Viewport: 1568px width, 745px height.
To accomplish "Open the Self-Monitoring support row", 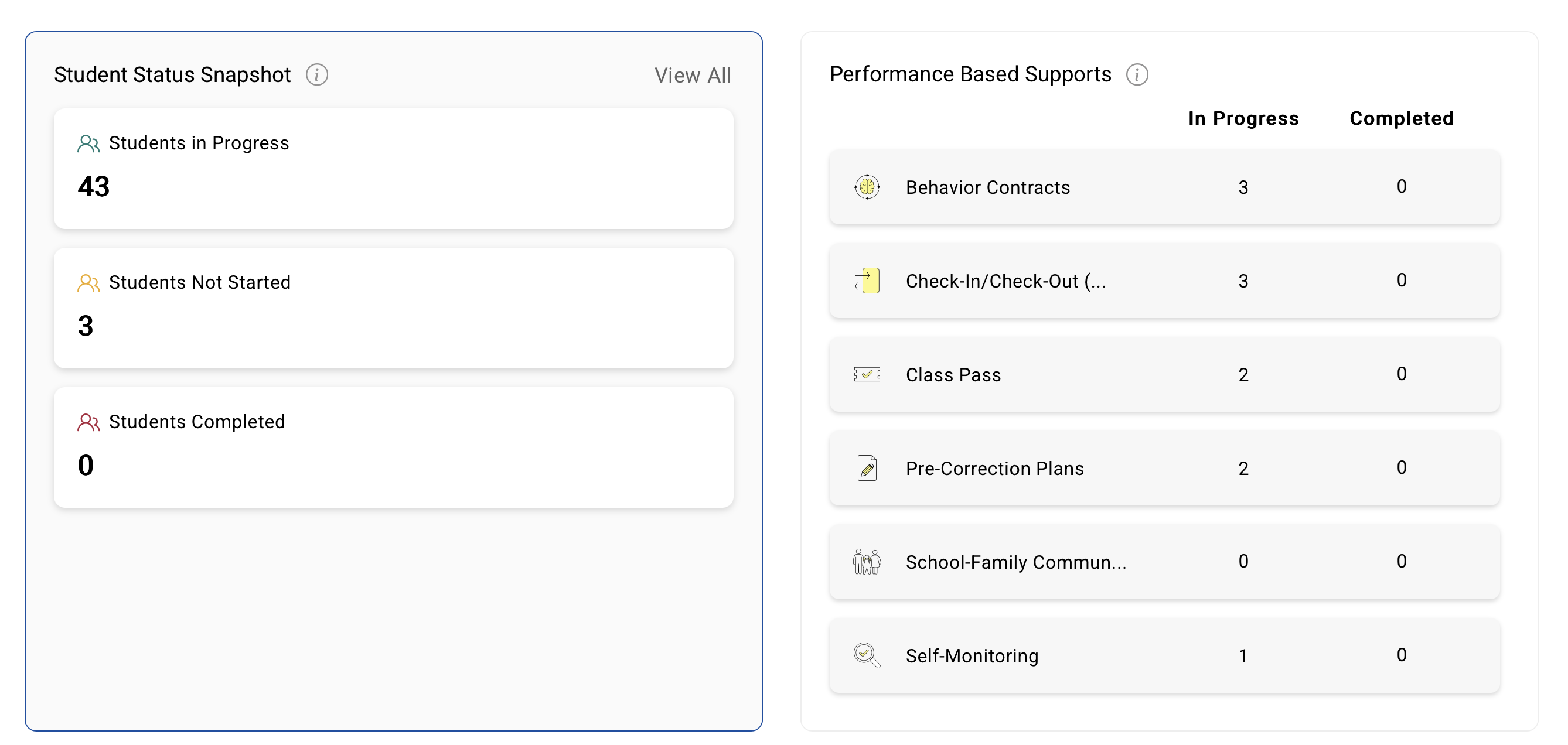I will click(x=1164, y=655).
